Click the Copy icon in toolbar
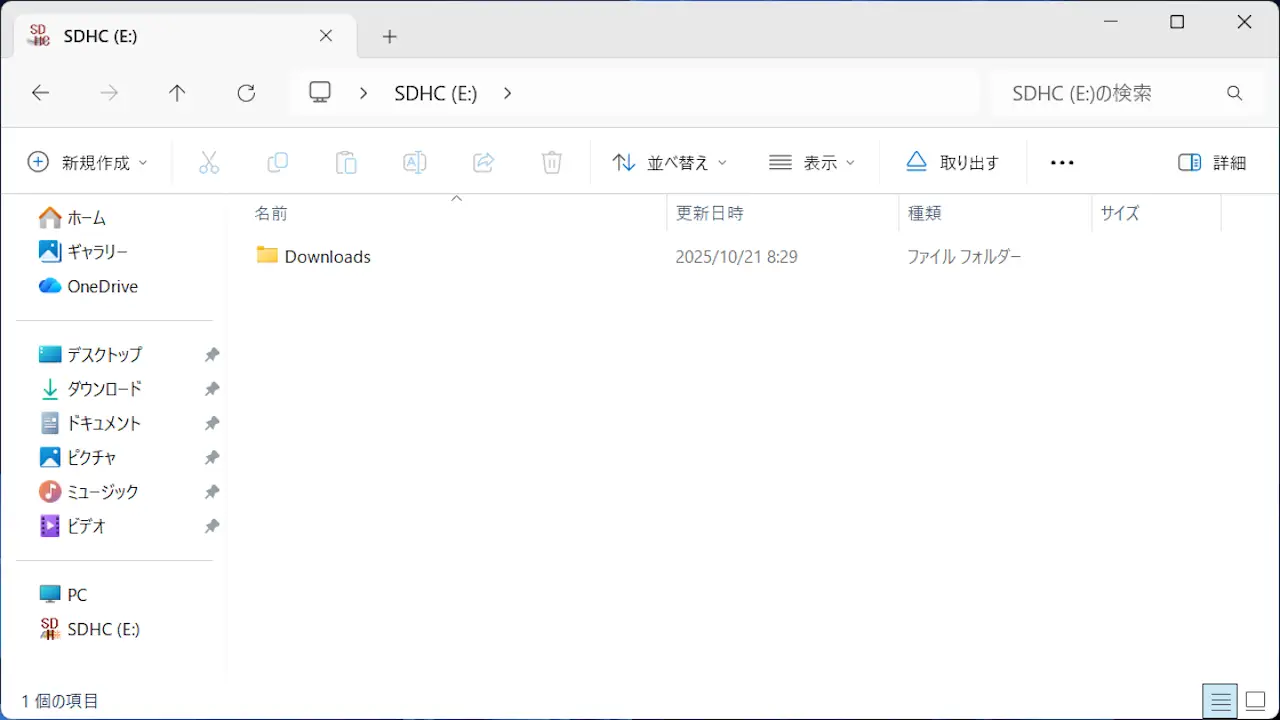This screenshot has height=720, width=1280. point(277,162)
